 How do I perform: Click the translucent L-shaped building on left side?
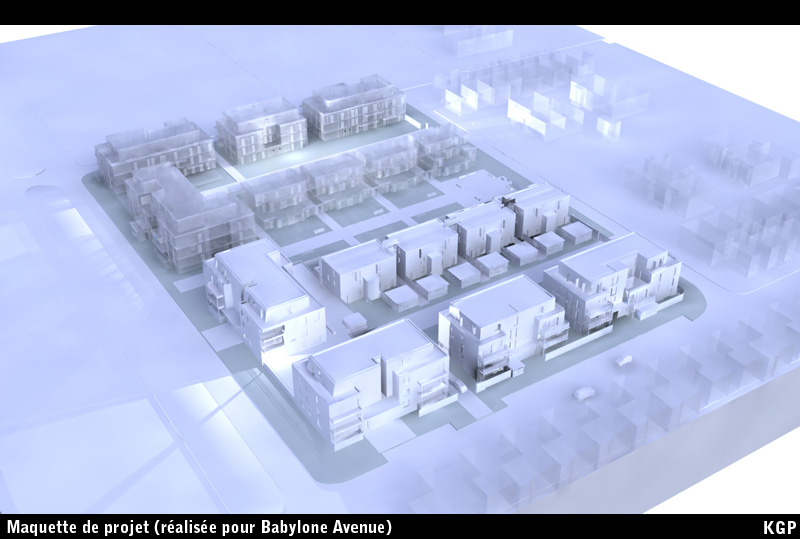(185, 213)
